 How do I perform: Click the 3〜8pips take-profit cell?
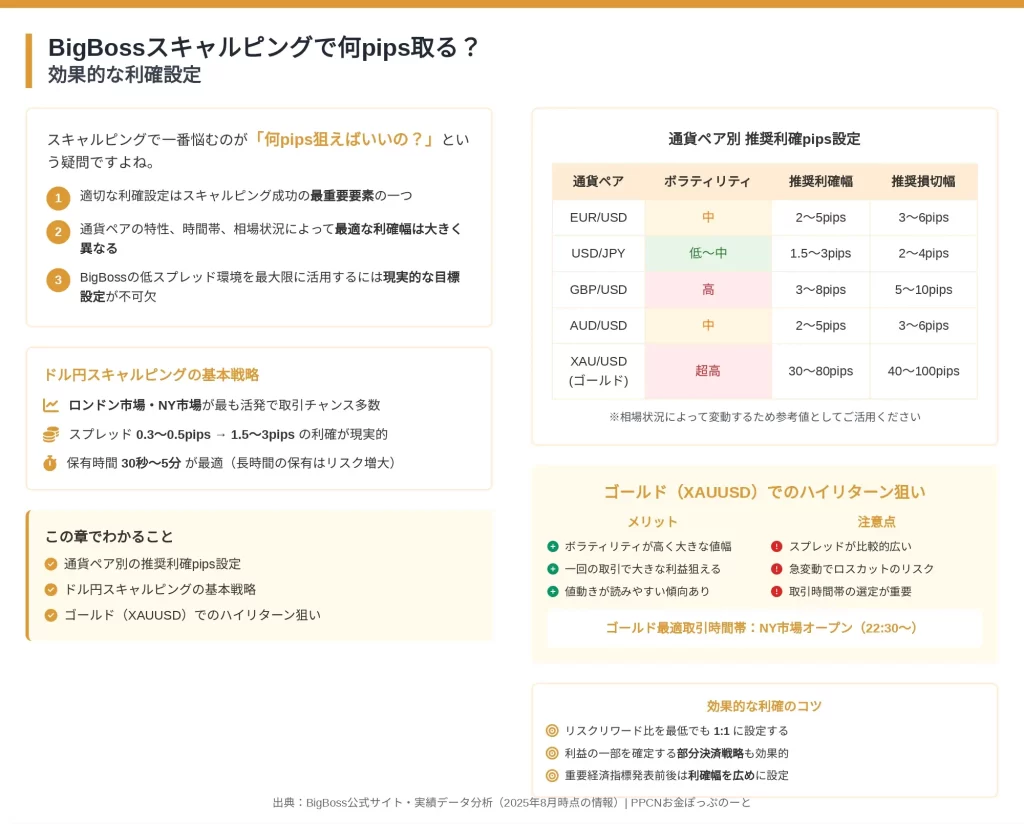(821, 289)
